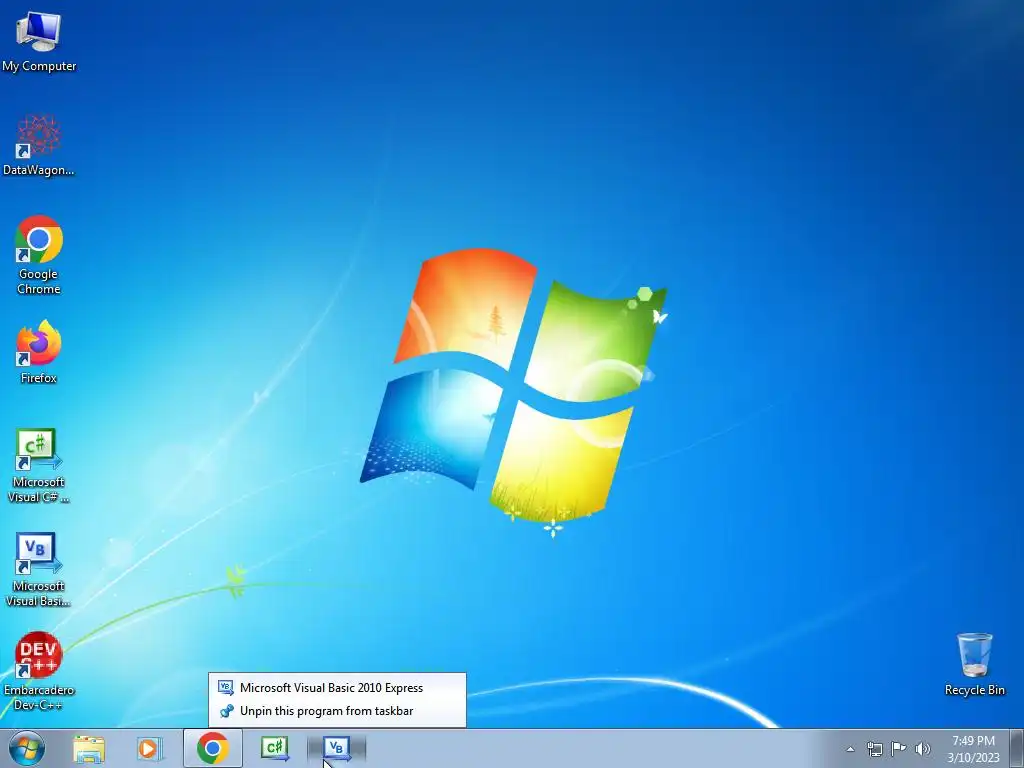The image size is (1024, 768).
Task: Open Google Chrome from the taskbar
Action: (213, 748)
